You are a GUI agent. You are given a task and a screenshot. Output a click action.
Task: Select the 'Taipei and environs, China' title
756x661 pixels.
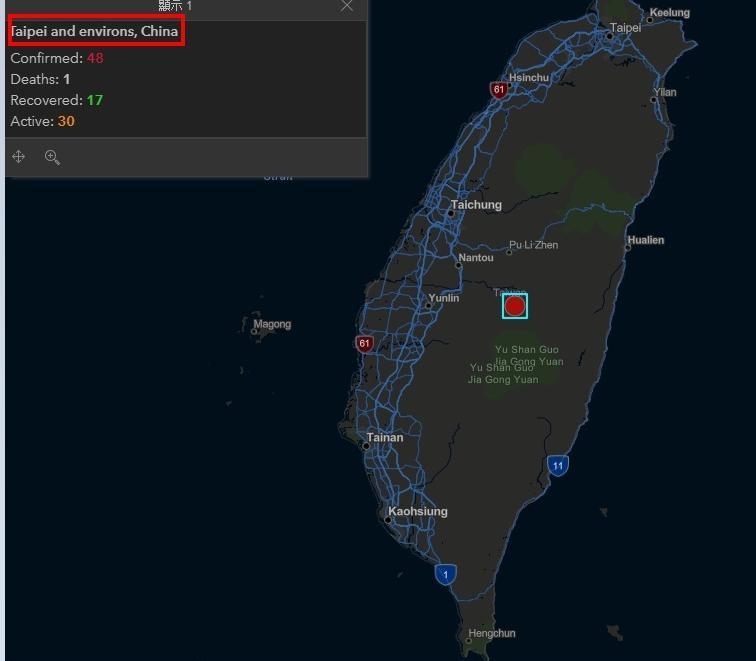click(94, 31)
